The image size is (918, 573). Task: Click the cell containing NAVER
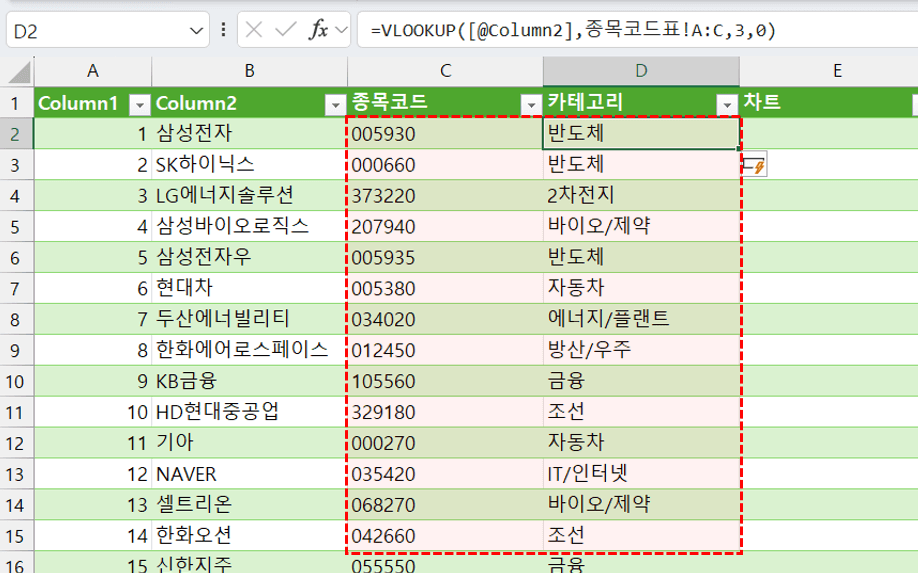[x=249, y=474]
